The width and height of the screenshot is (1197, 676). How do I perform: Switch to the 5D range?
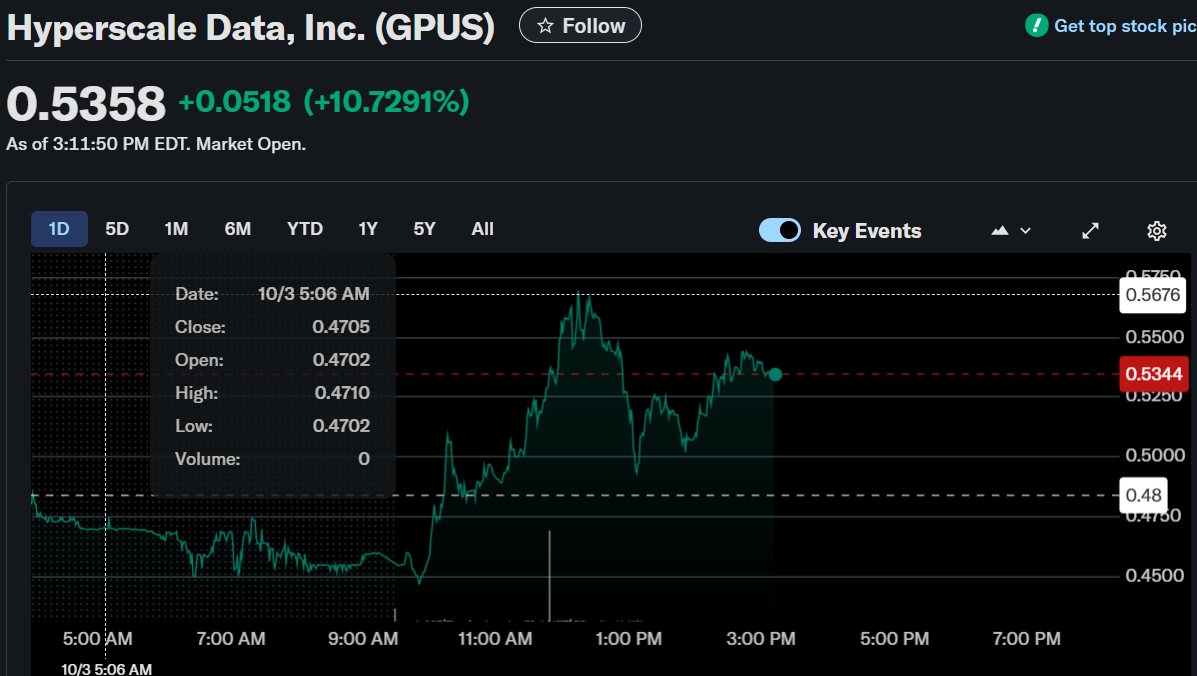tap(117, 229)
